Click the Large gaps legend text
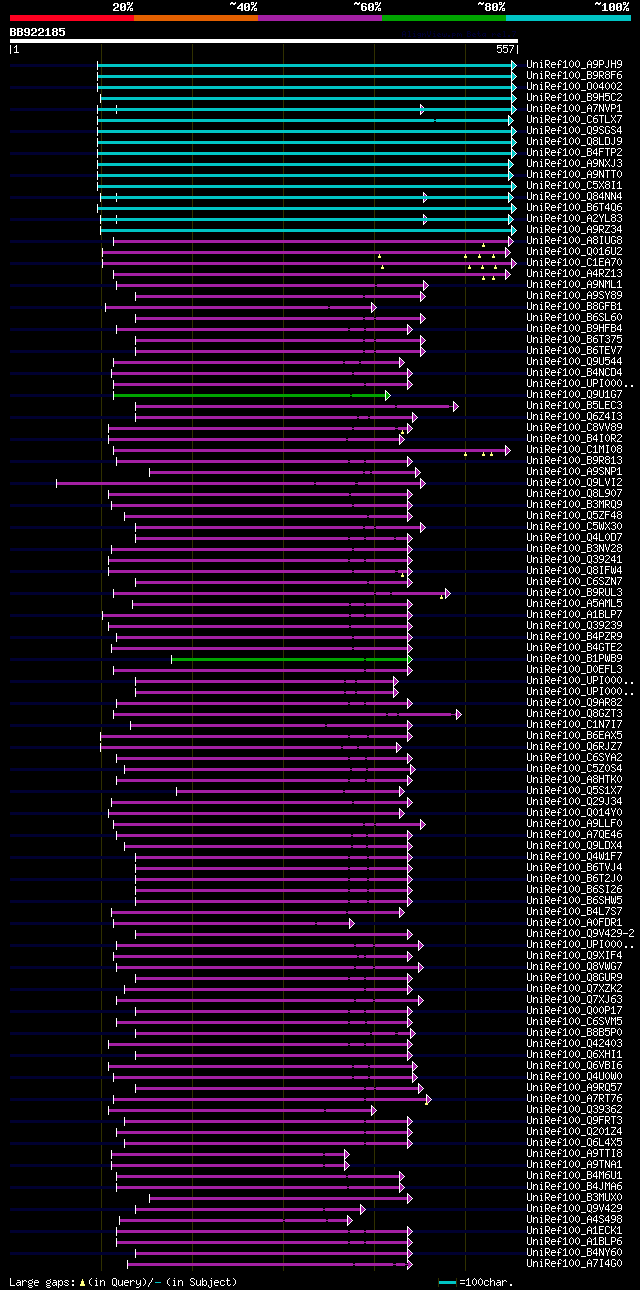 tap(123, 1282)
